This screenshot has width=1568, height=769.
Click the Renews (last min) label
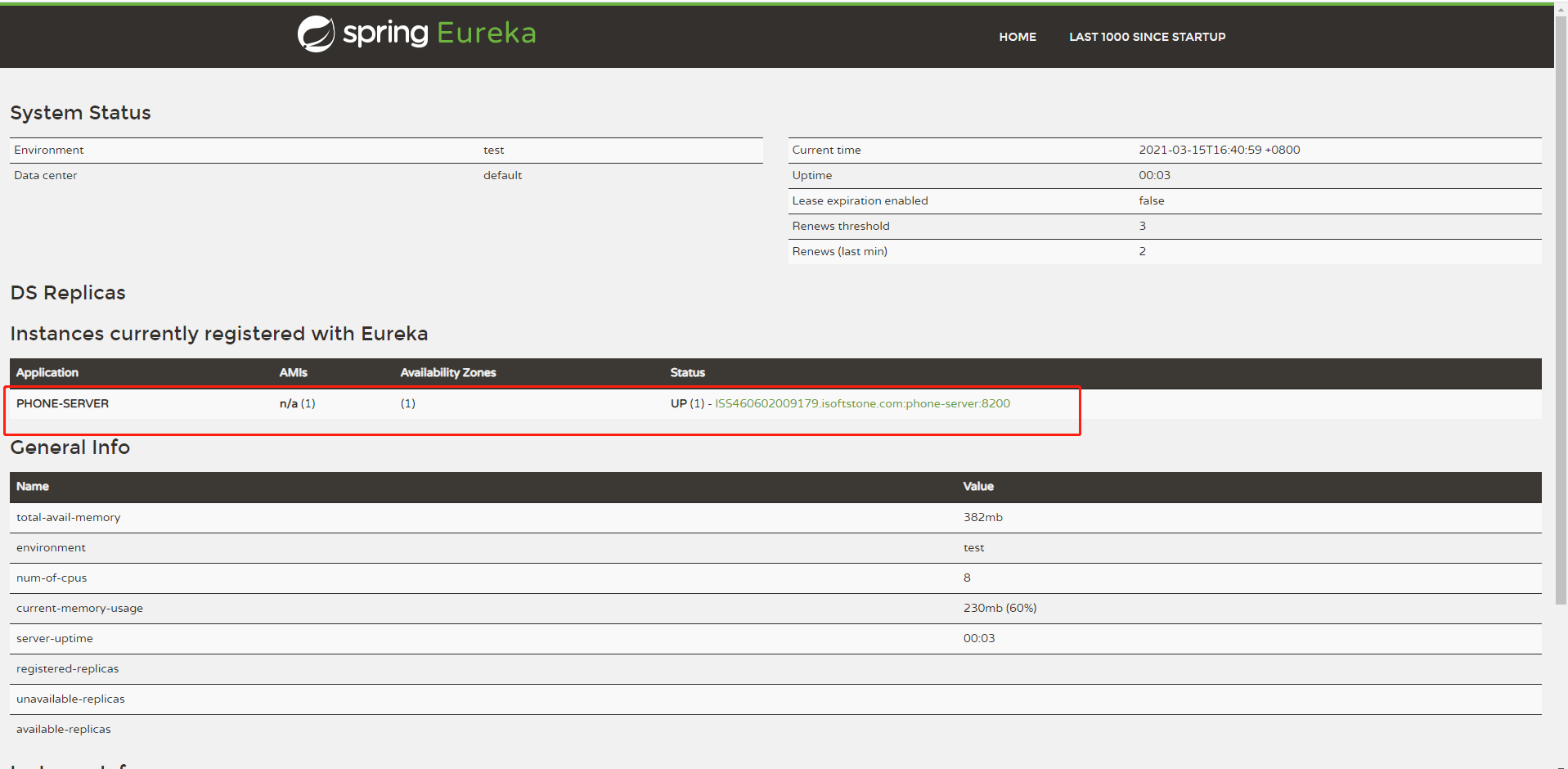839,251
